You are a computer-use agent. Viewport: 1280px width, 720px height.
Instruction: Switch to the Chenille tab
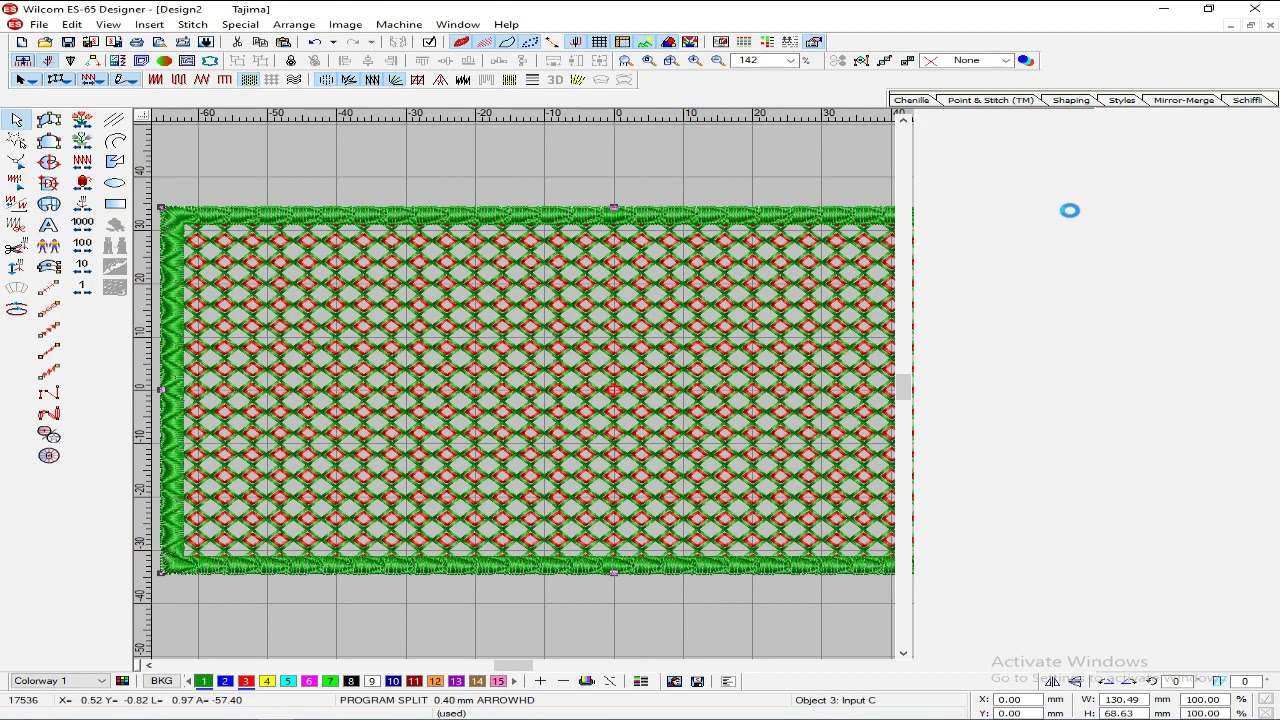coord(911,100)
